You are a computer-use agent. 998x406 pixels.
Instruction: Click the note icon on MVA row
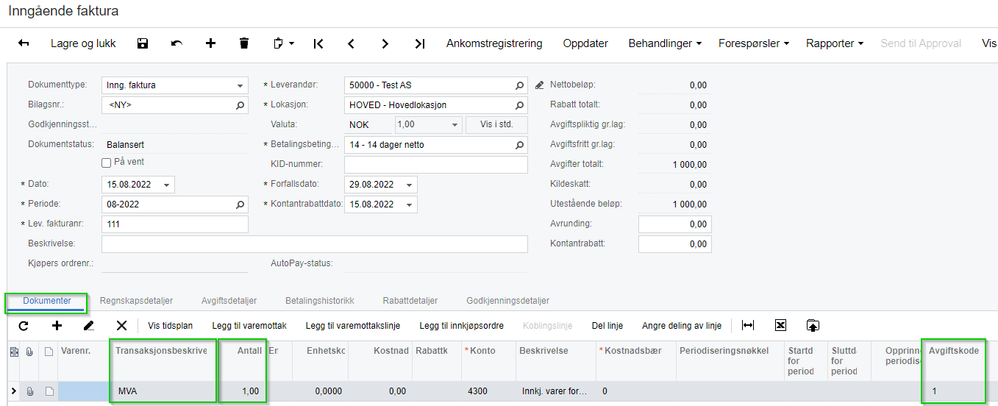click(x=48, y=391)
